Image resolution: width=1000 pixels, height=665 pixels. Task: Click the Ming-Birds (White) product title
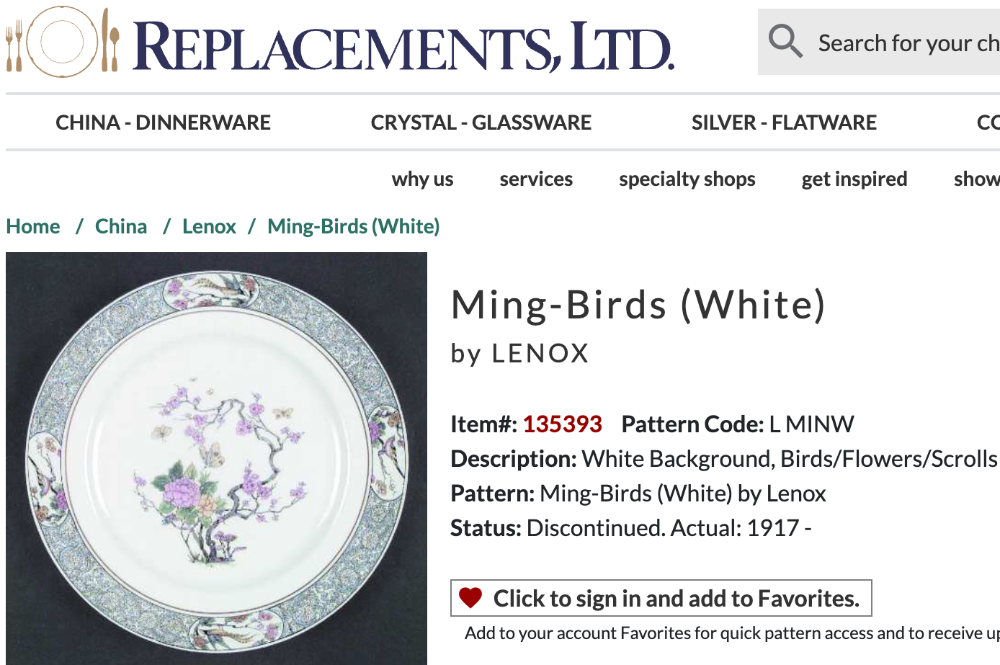pos(638,305)
